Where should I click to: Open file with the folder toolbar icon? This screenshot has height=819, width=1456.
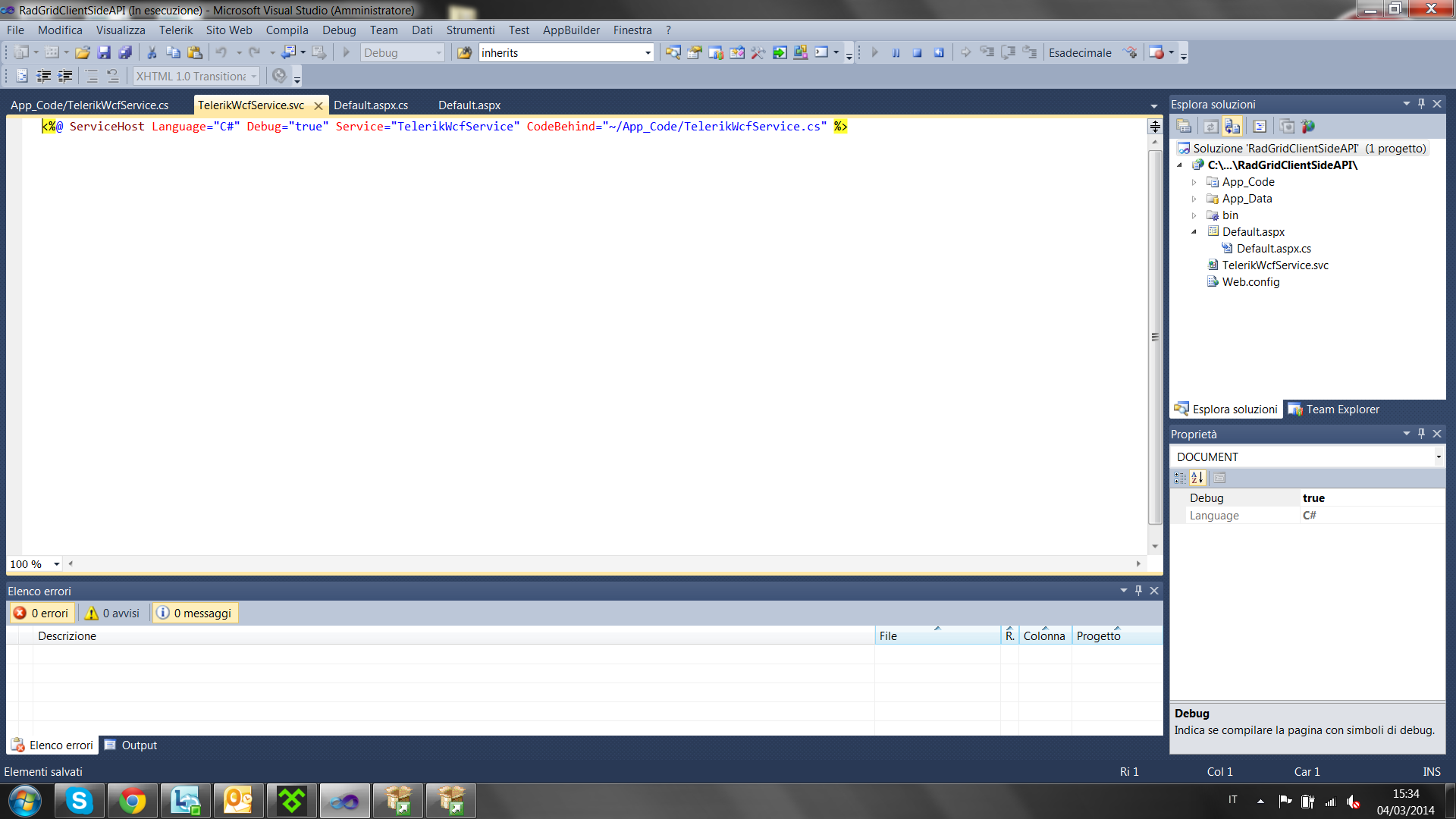(x=83, y=52)
